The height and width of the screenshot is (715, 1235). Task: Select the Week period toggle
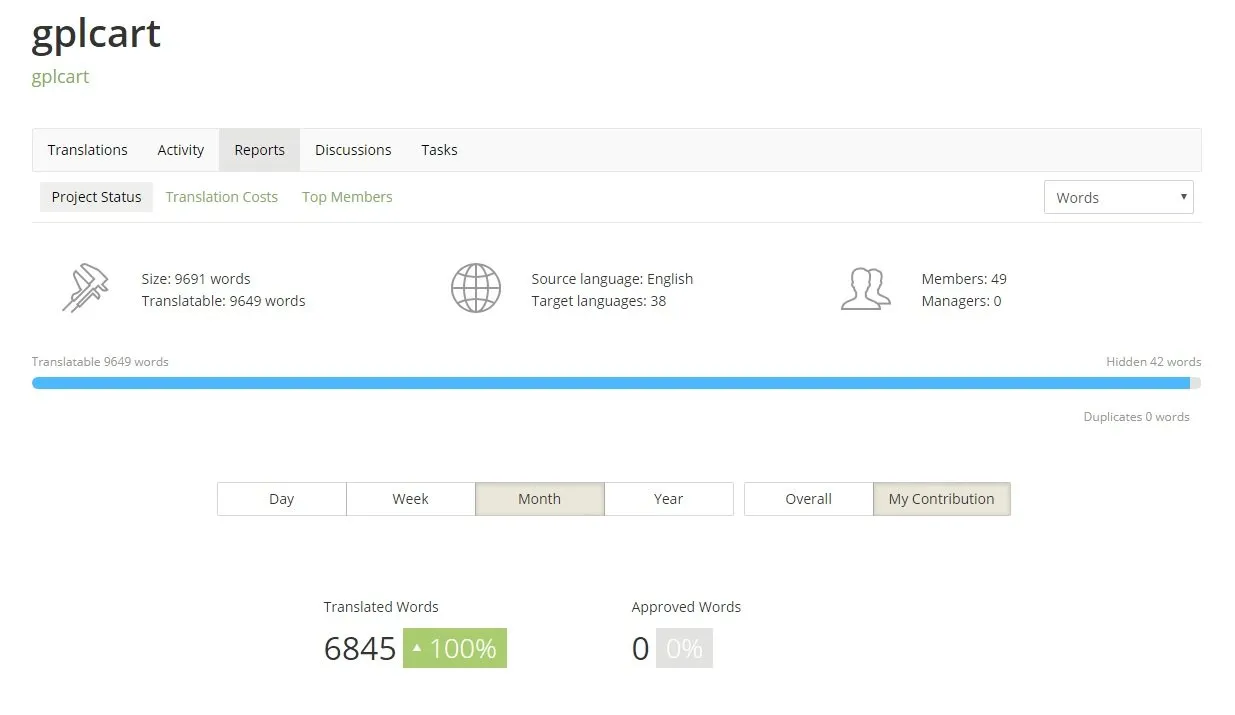click(411, 499)
